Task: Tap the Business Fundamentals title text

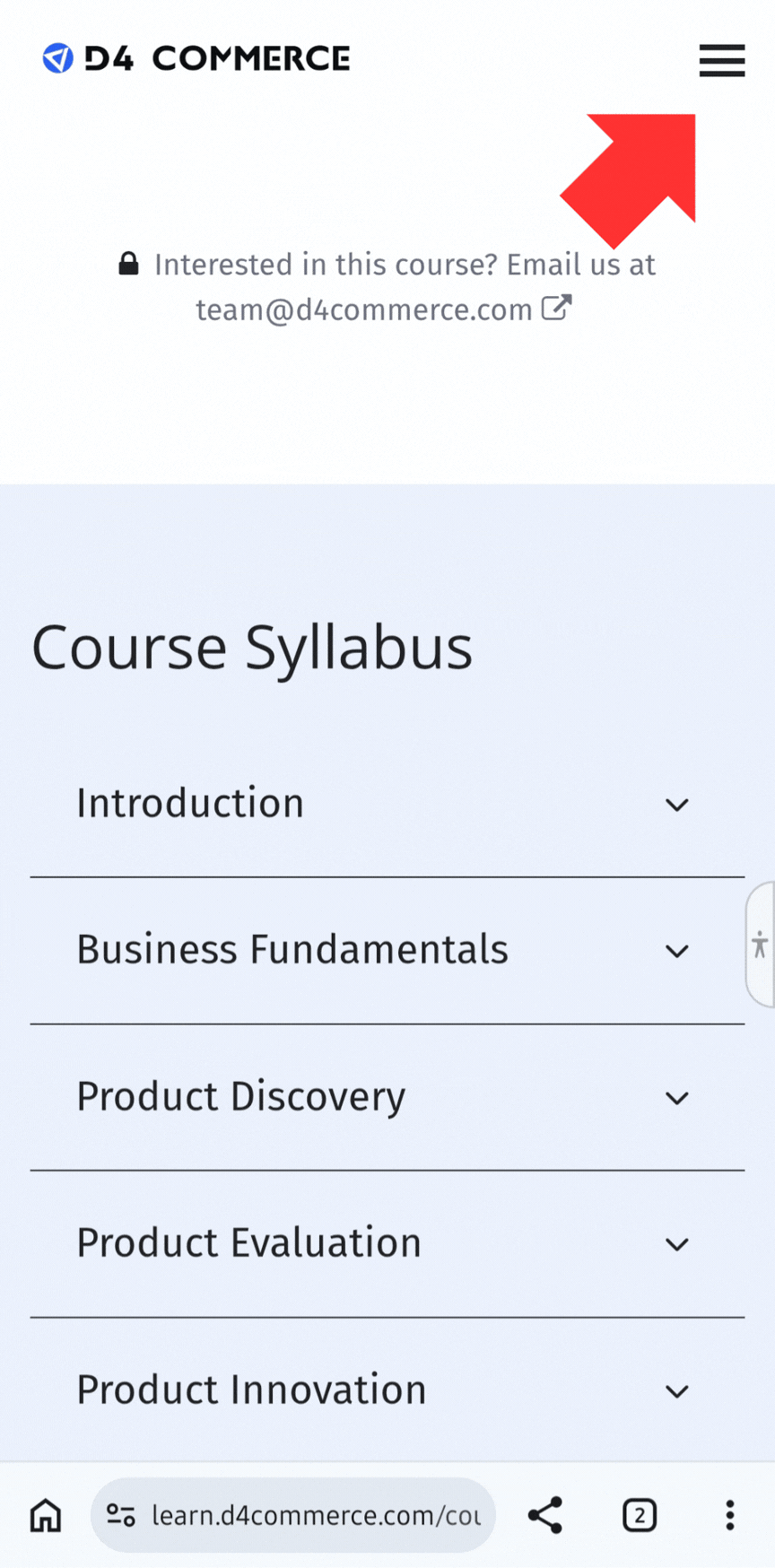Action: 292,949
